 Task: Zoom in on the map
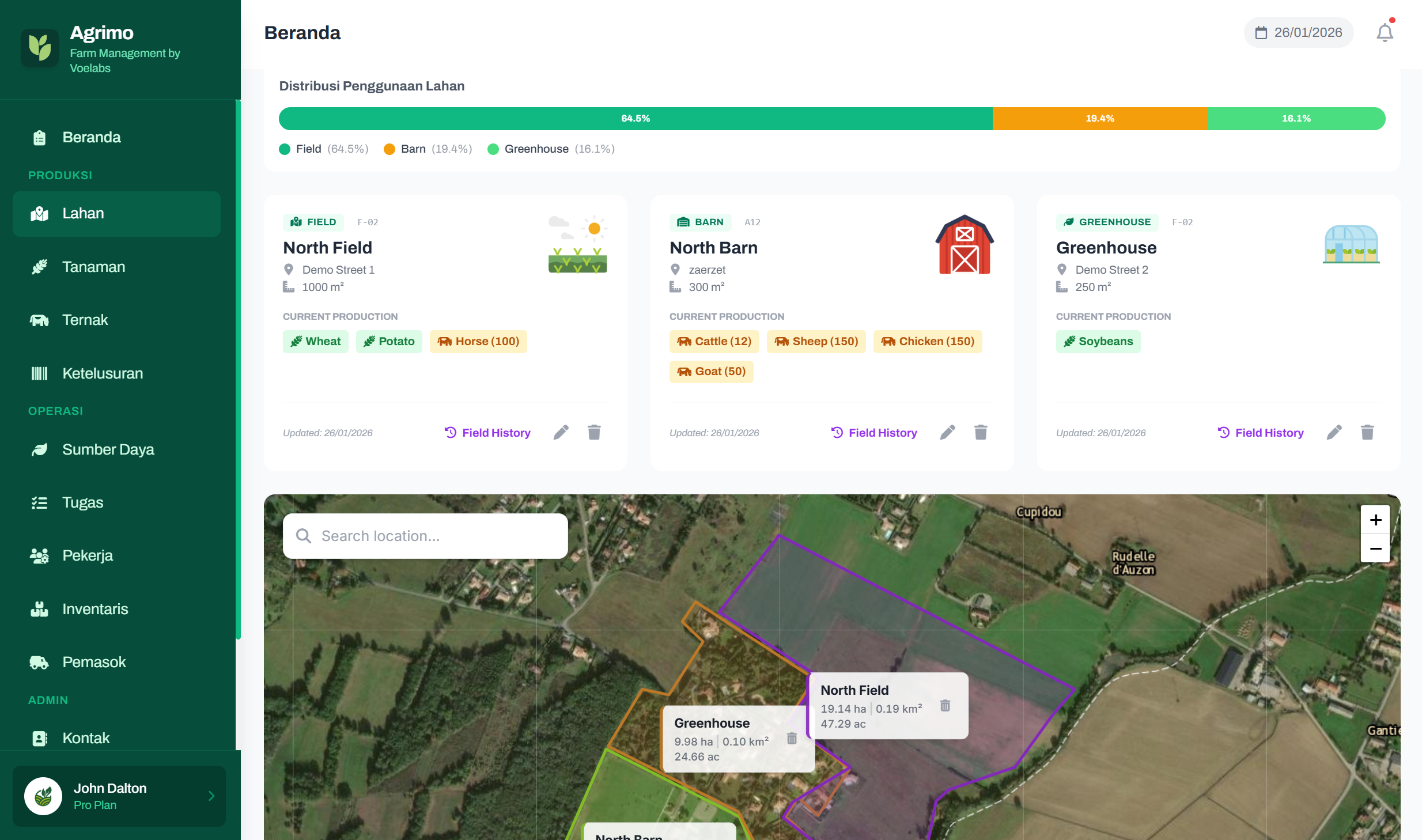point(1375,520)
